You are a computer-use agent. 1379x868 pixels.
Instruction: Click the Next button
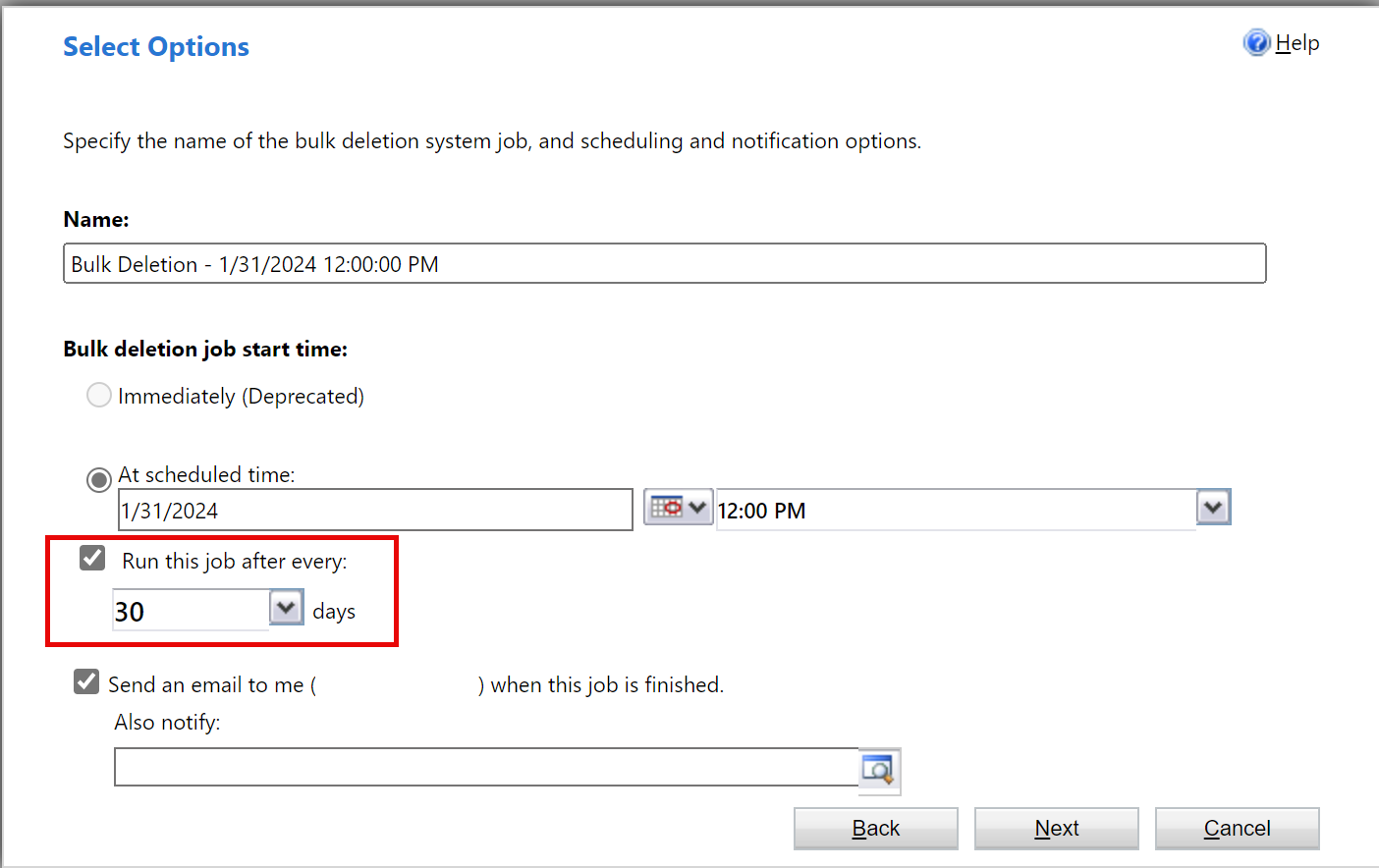(x=1057, y=829)
